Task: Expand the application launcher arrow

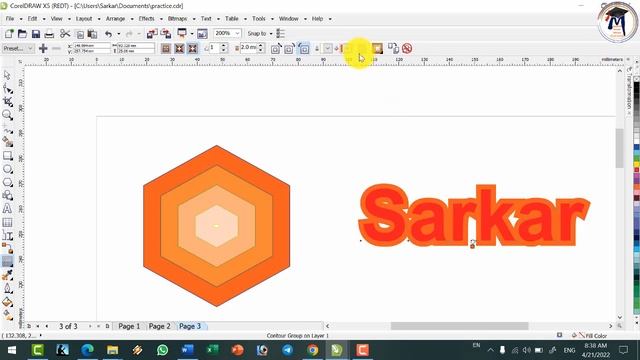Action: click(x=192, y=34)
